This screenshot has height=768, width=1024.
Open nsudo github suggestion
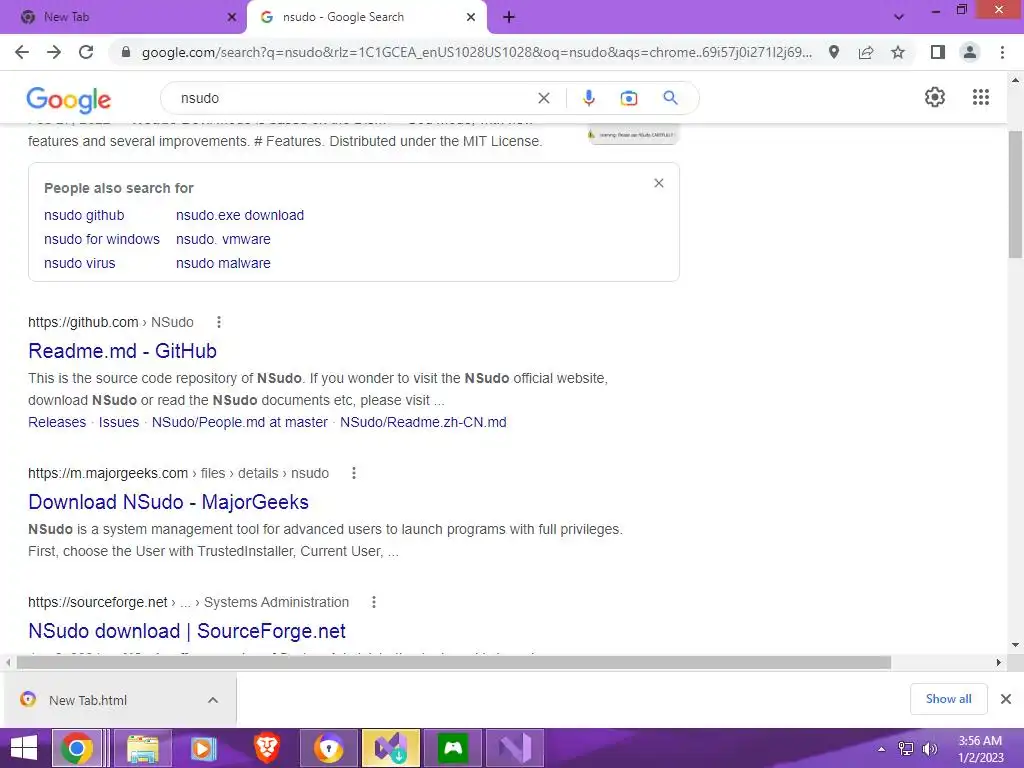click(x=84, y=215)
